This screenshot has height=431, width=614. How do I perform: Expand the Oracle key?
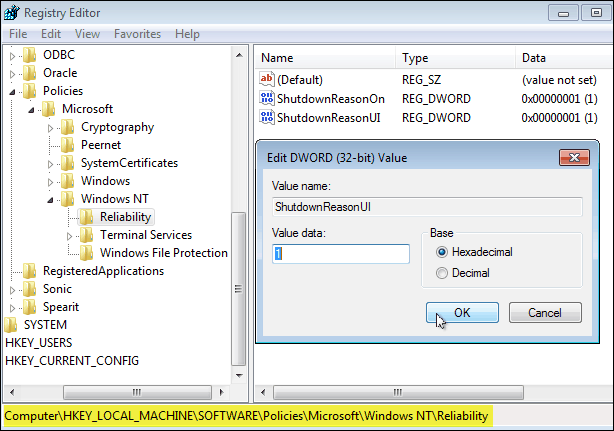click(x=12, y=74)
